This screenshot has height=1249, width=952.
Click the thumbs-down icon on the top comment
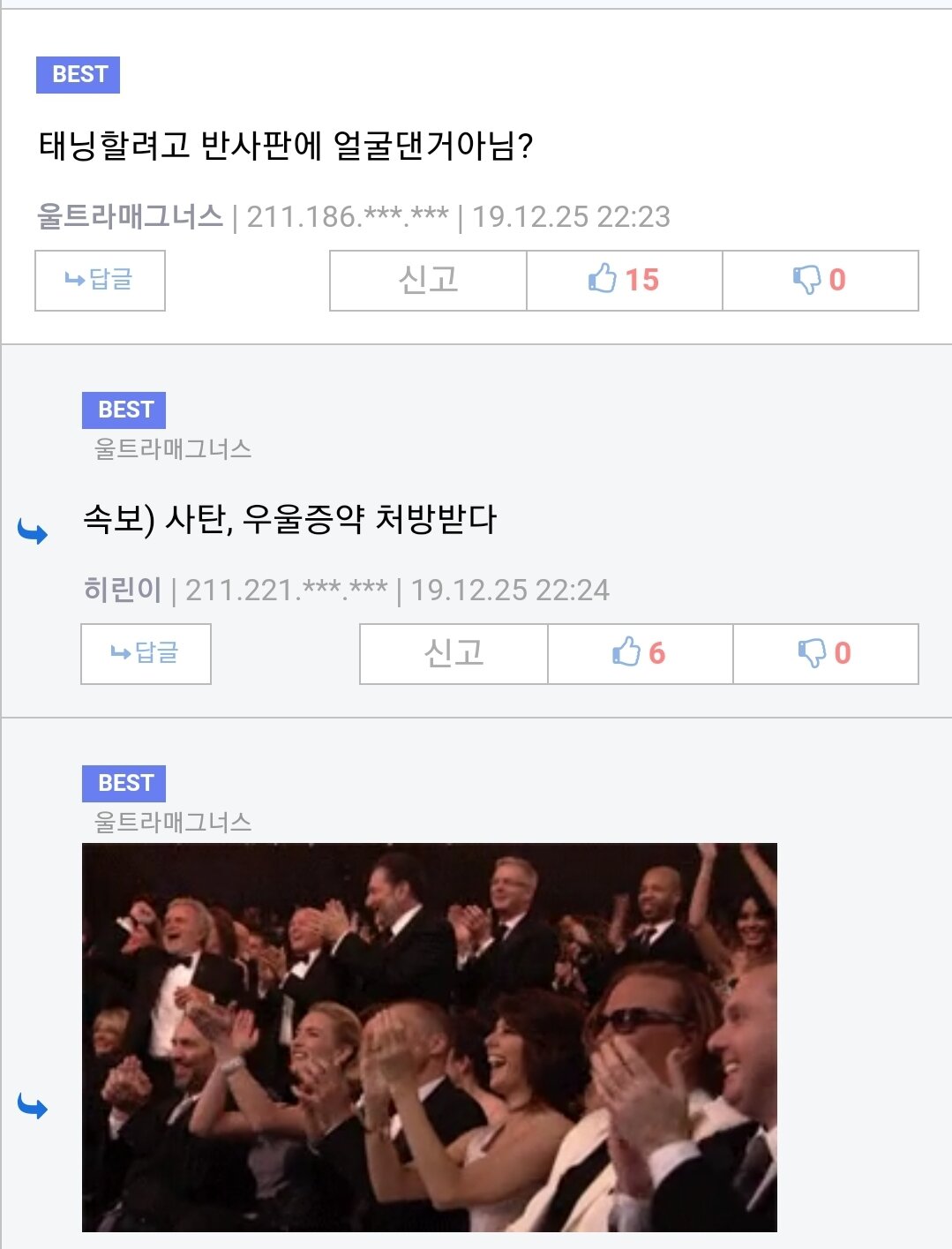(806, 280)
